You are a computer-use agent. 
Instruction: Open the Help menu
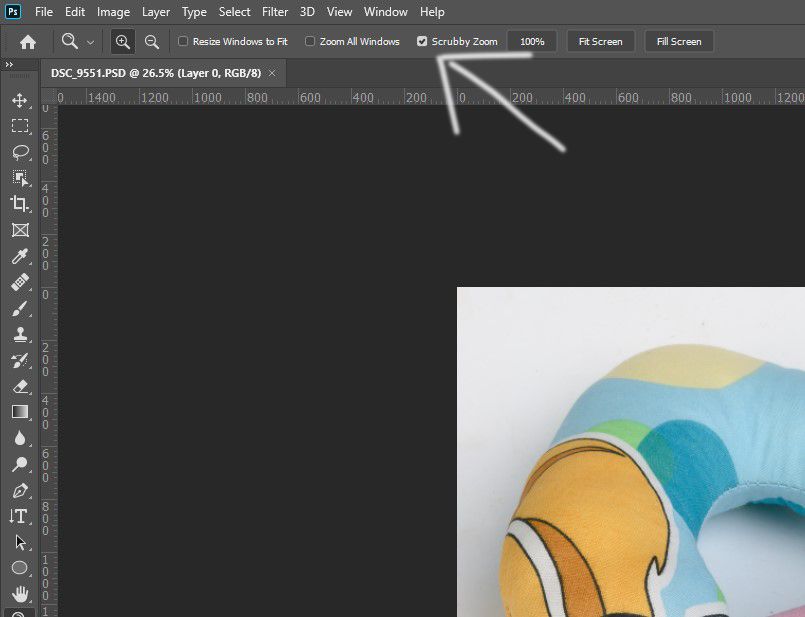(432, 11)
